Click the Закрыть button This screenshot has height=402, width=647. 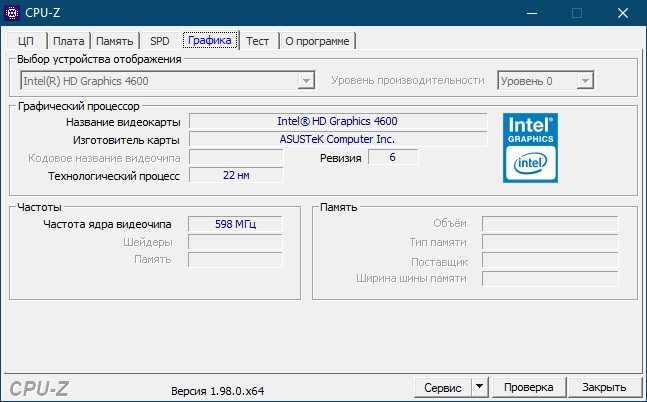[604, 387]
